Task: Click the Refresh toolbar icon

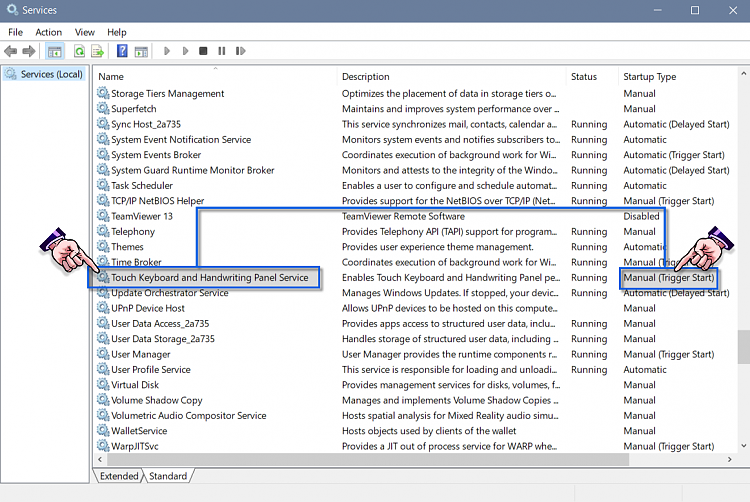Action: (x=79, y=51)
